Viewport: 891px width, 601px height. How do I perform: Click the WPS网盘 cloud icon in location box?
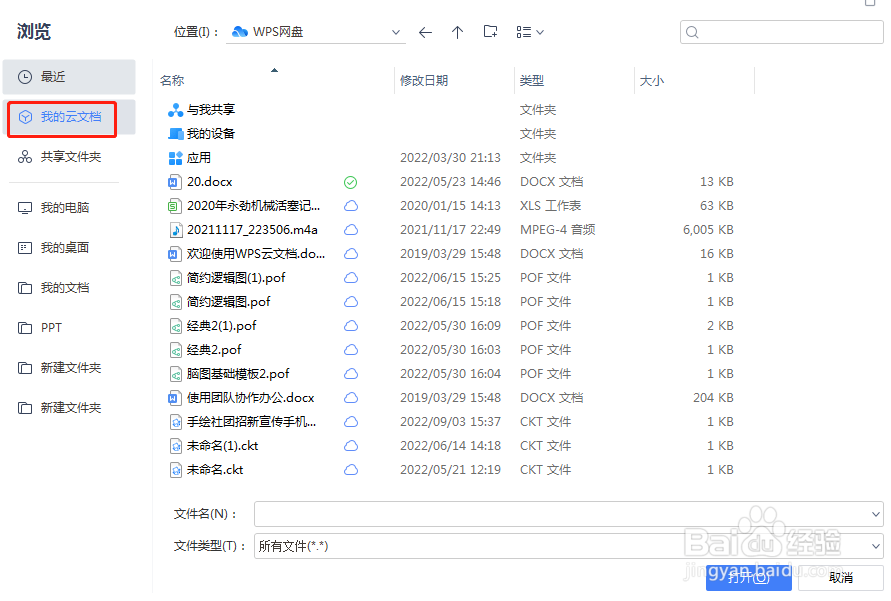(240, 32)
